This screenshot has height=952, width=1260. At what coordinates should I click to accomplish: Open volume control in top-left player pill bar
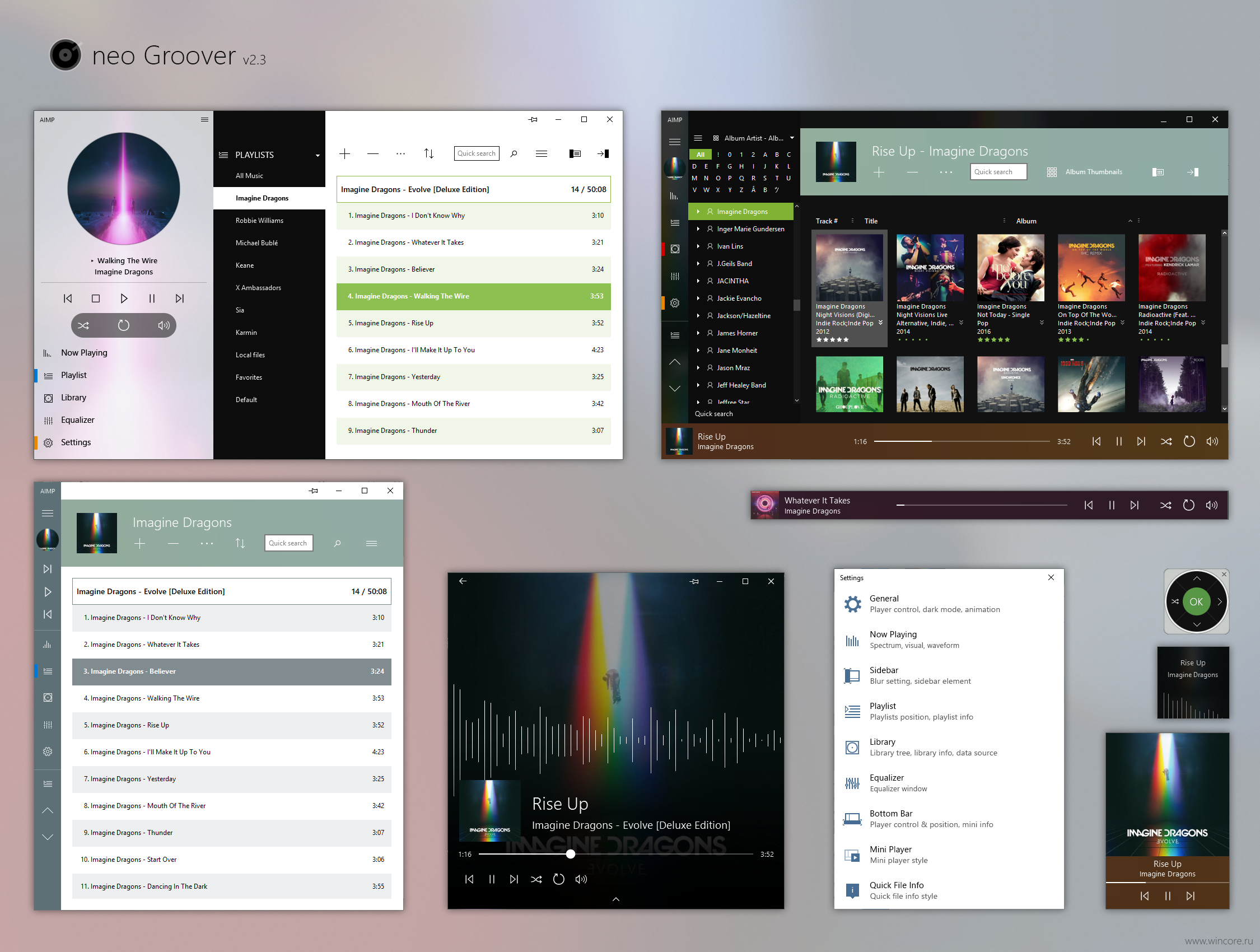[x=164, y=326]
